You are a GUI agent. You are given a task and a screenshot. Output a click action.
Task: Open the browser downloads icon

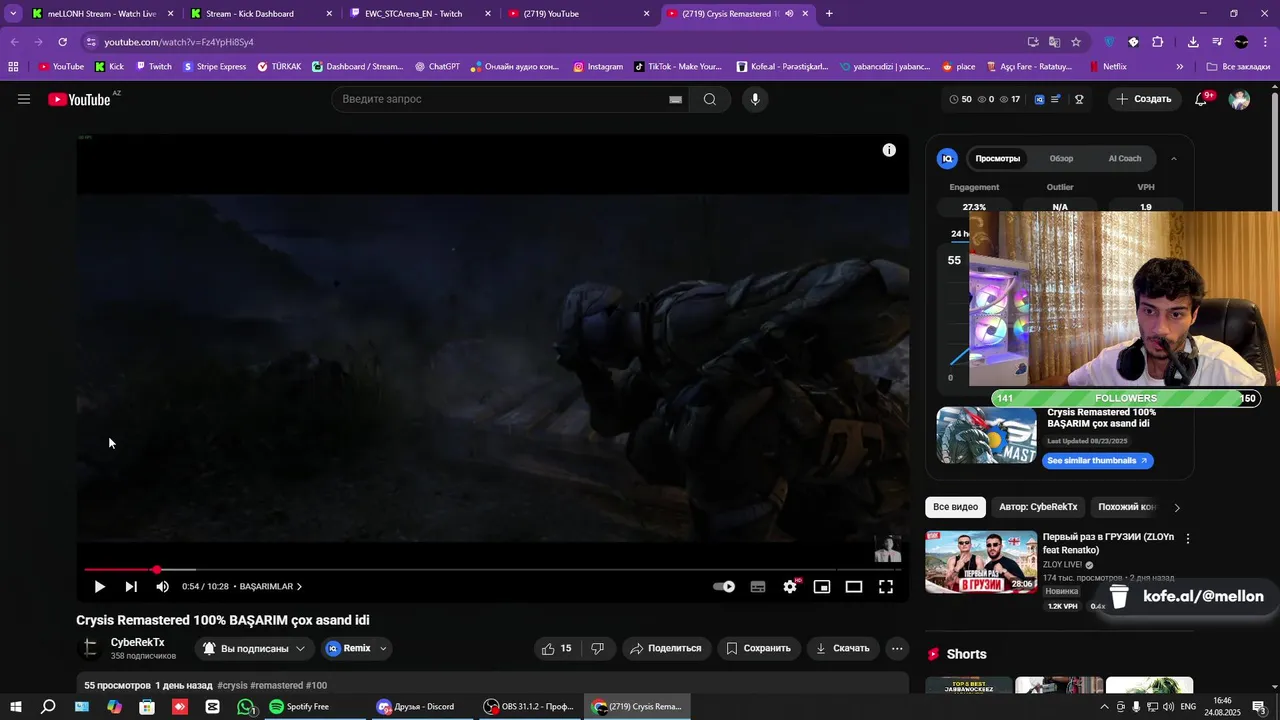point(1193,42)
